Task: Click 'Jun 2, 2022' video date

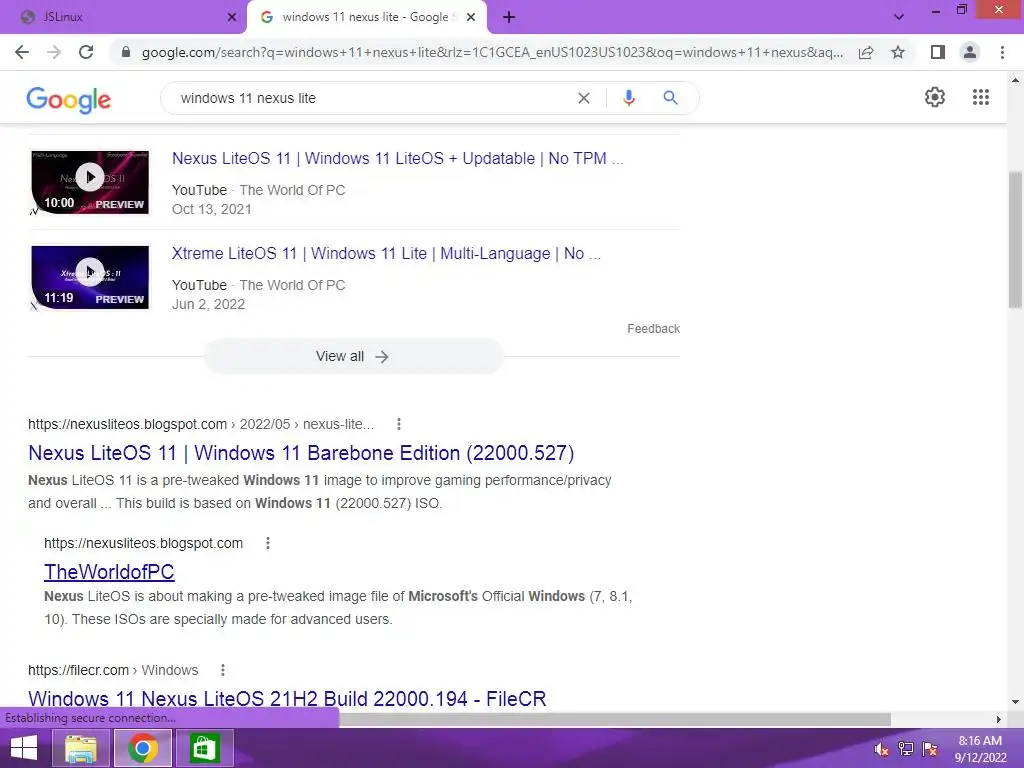Action: [x=208, y=304]
